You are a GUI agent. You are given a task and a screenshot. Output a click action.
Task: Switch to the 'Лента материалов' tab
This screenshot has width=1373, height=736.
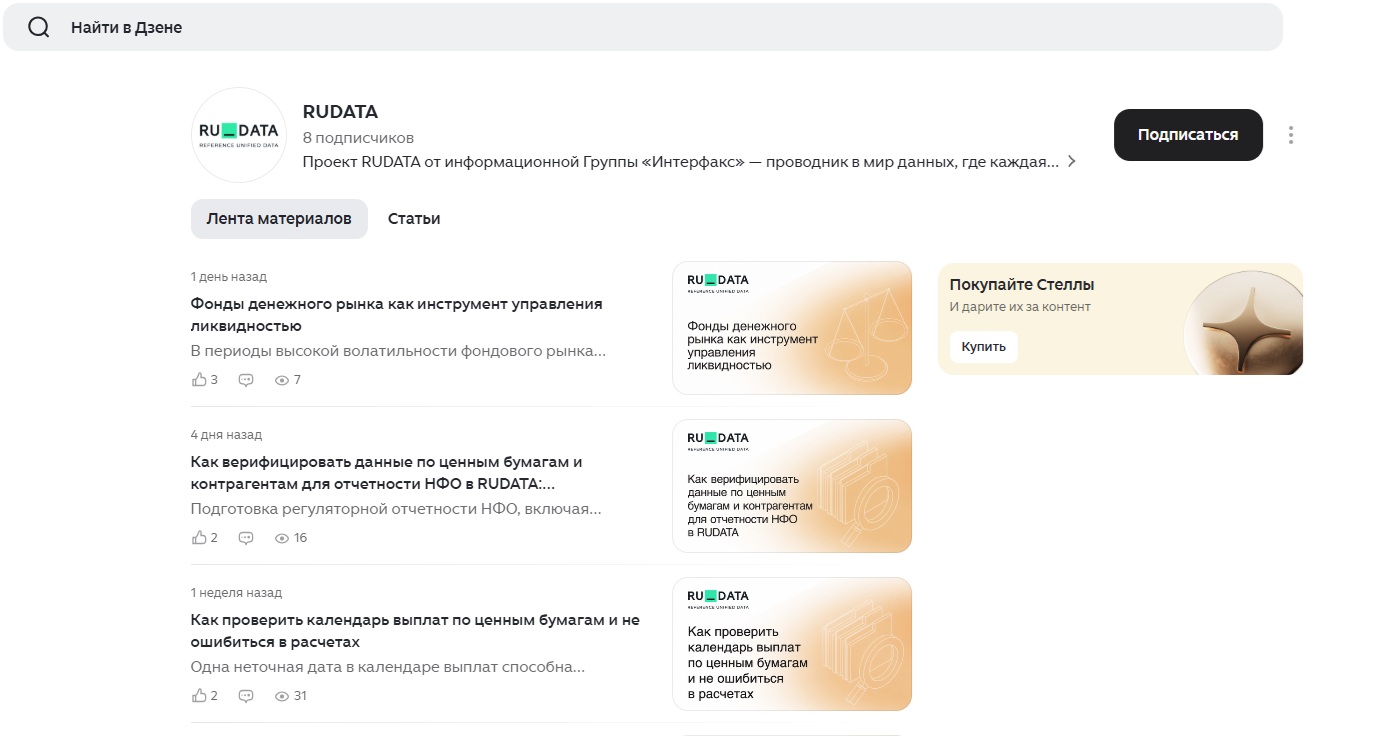(279, 219)
